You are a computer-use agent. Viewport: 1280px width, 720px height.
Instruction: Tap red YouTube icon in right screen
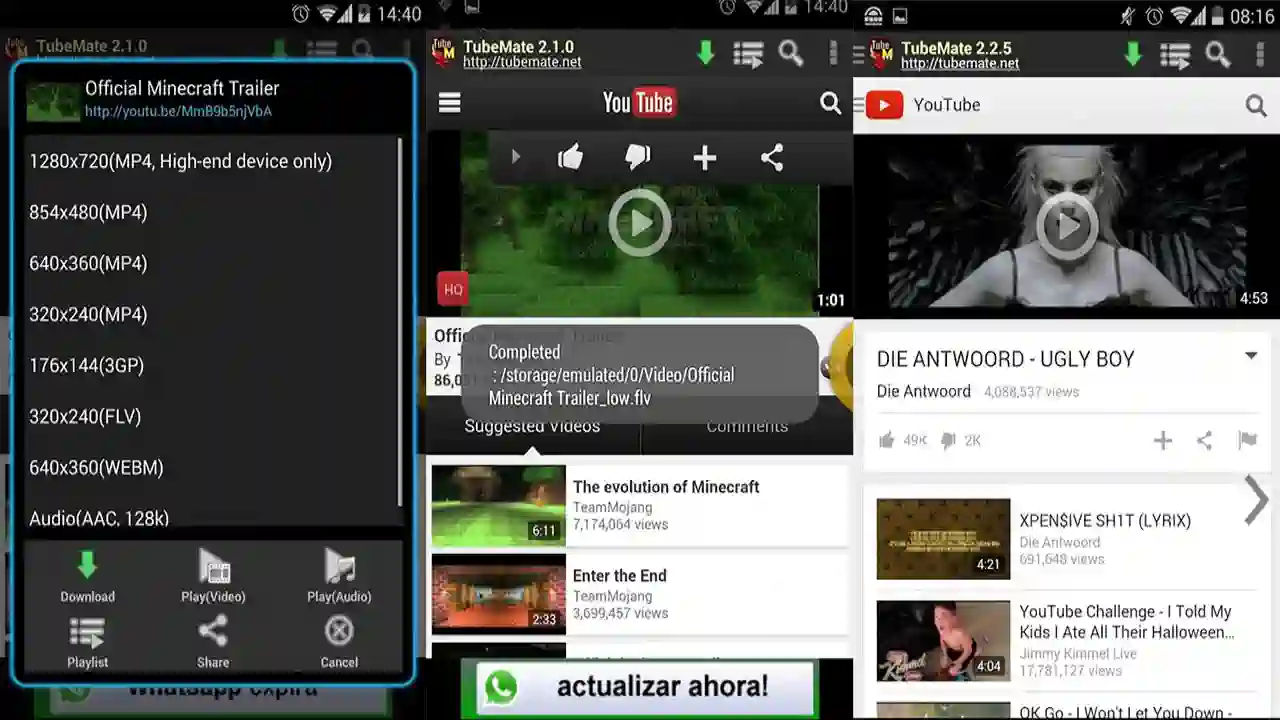tap(884, 104)
